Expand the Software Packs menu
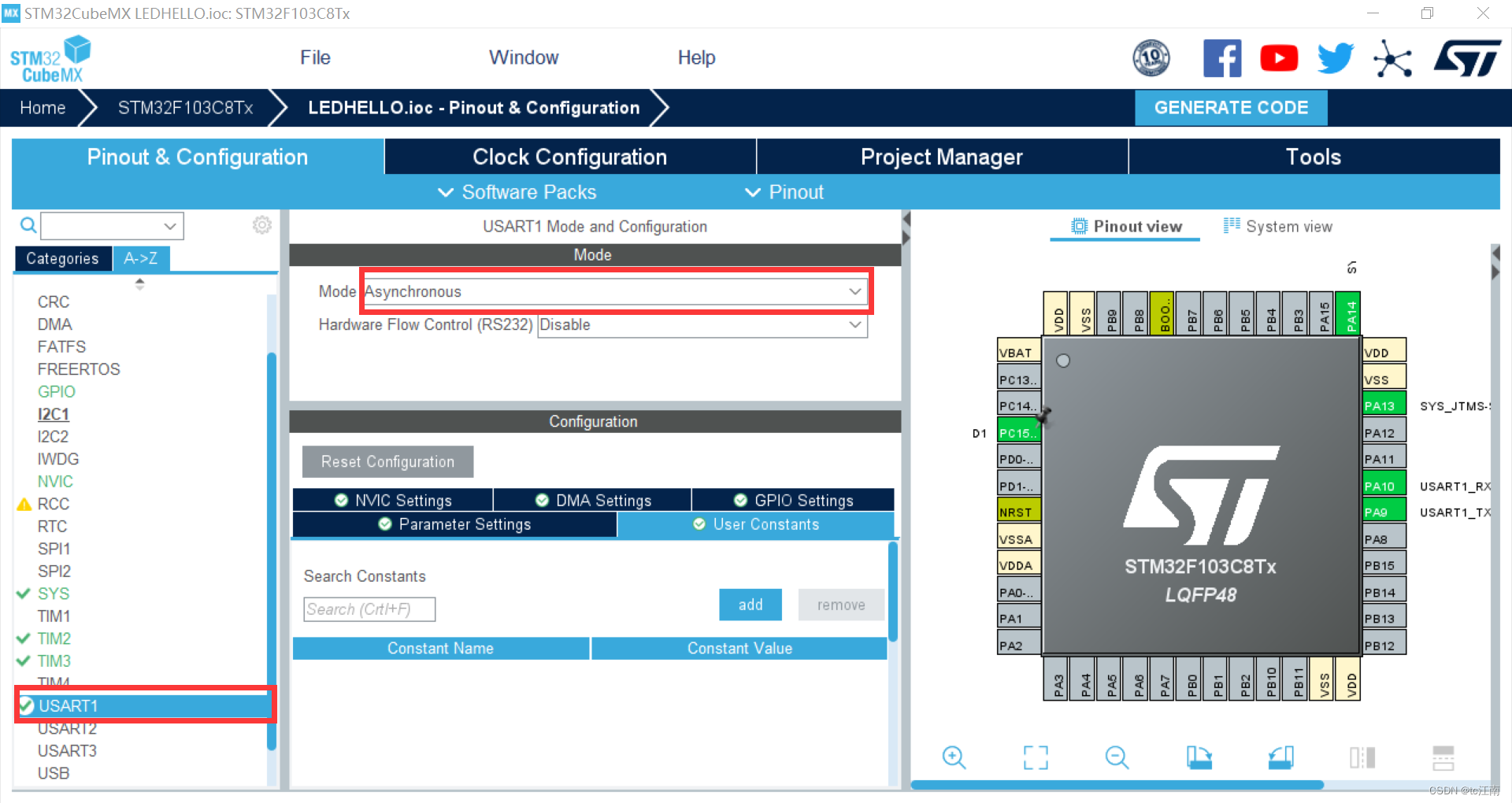Viewport: 1512px width, 803px height. click(517, 192)
